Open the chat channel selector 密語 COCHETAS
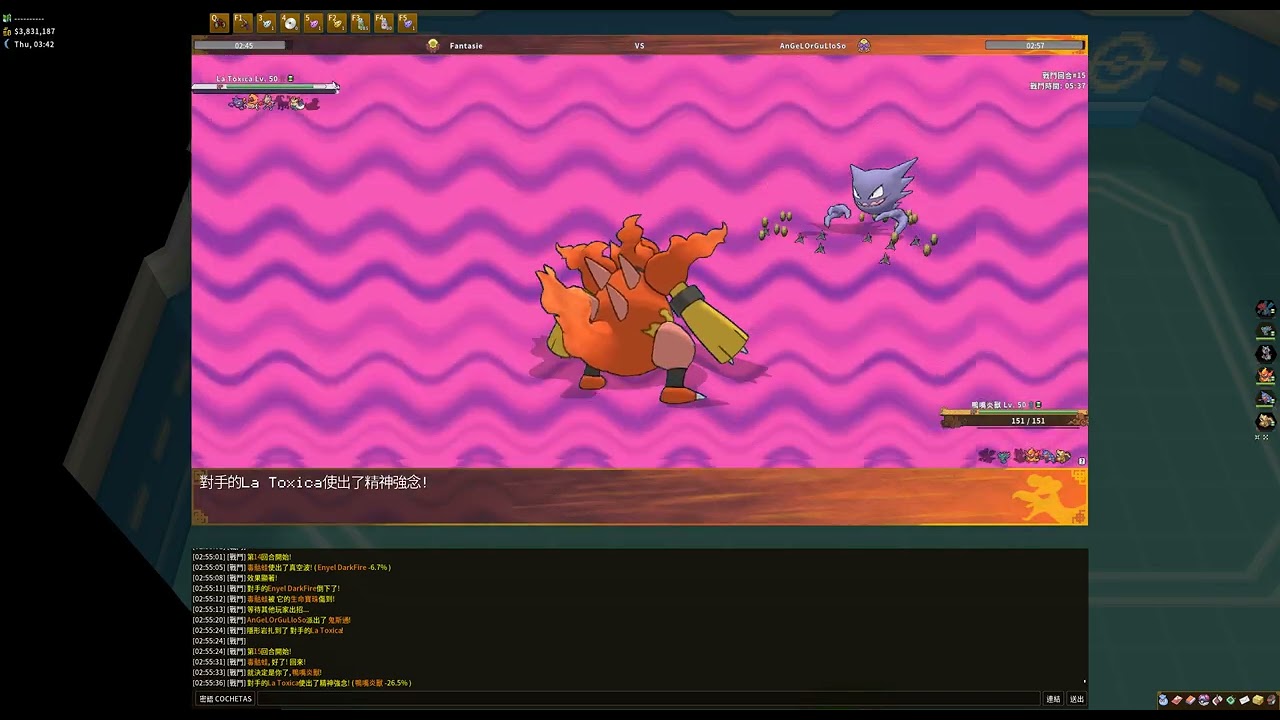1280x720 pixels. coord(225,699)
